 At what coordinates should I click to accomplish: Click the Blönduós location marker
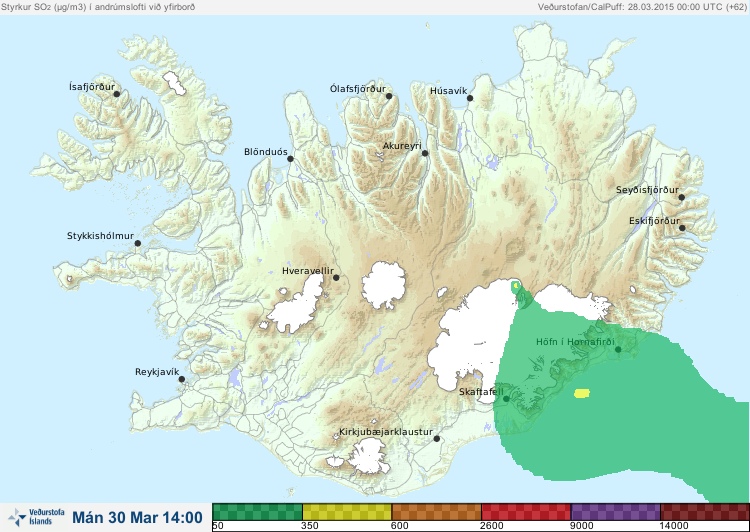[x=290, y=159]
